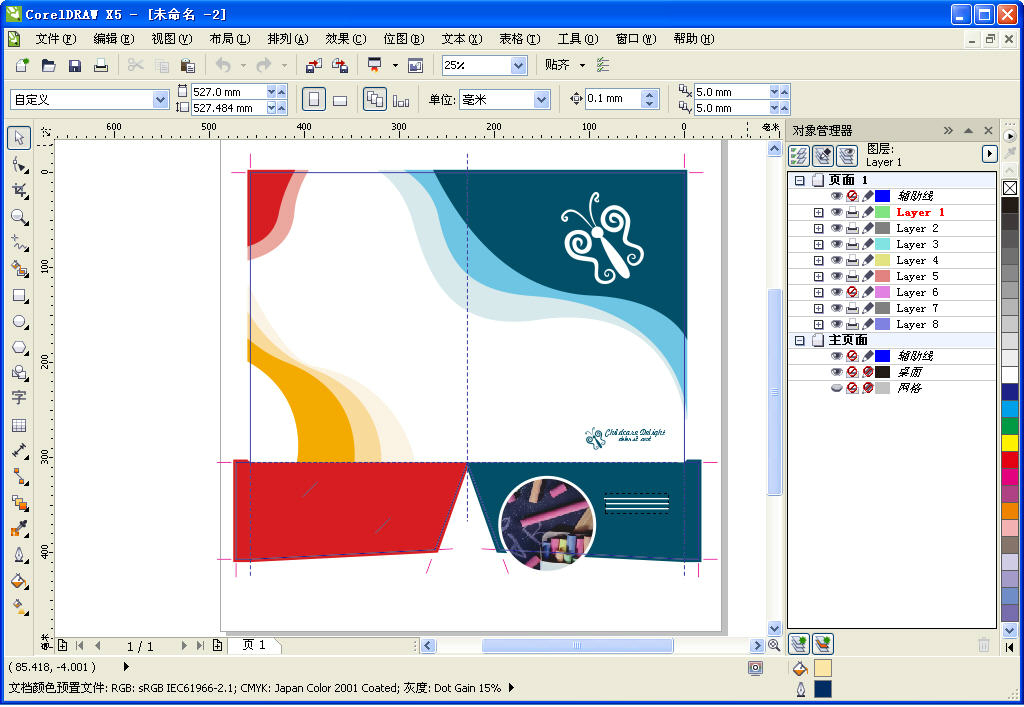This screenshot has height=707, width=1024.
Task: Click the New Layer button in Object Manager
Action: 798,644
